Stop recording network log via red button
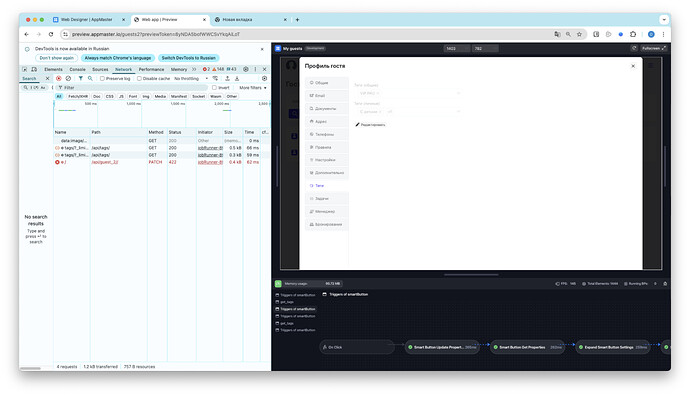 [x=59, y=78]
